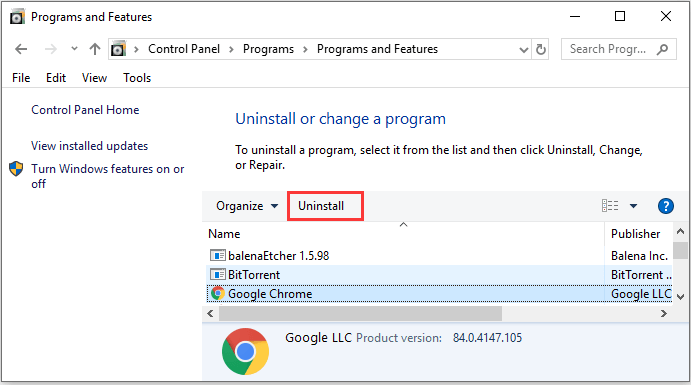Minimize the Programs and Features window

(575, 17)
